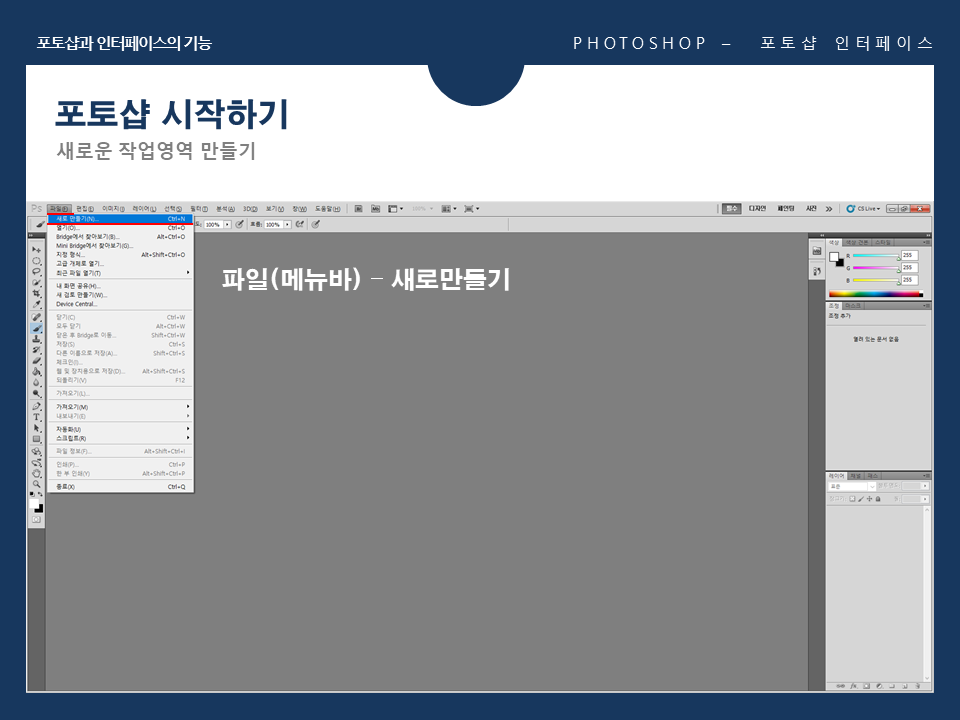This screenshot has height=720, width=960.
Task: Click foreground color swatch in Color panel
Action: pyautogui.click(x=834, y=257)
